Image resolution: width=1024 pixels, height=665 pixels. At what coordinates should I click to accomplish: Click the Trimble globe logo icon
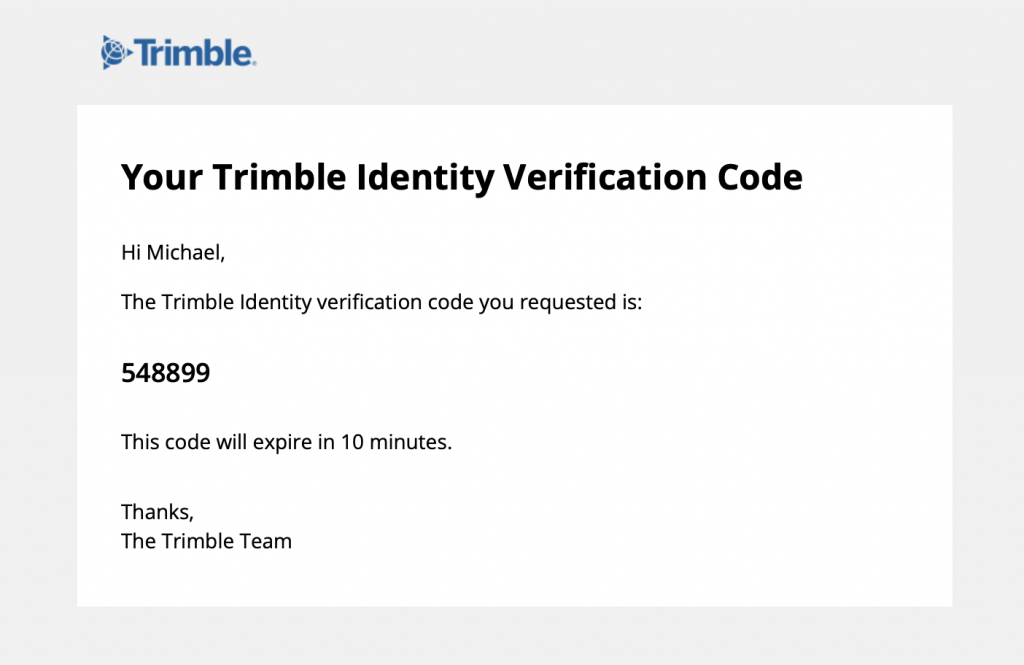[116, 52]
